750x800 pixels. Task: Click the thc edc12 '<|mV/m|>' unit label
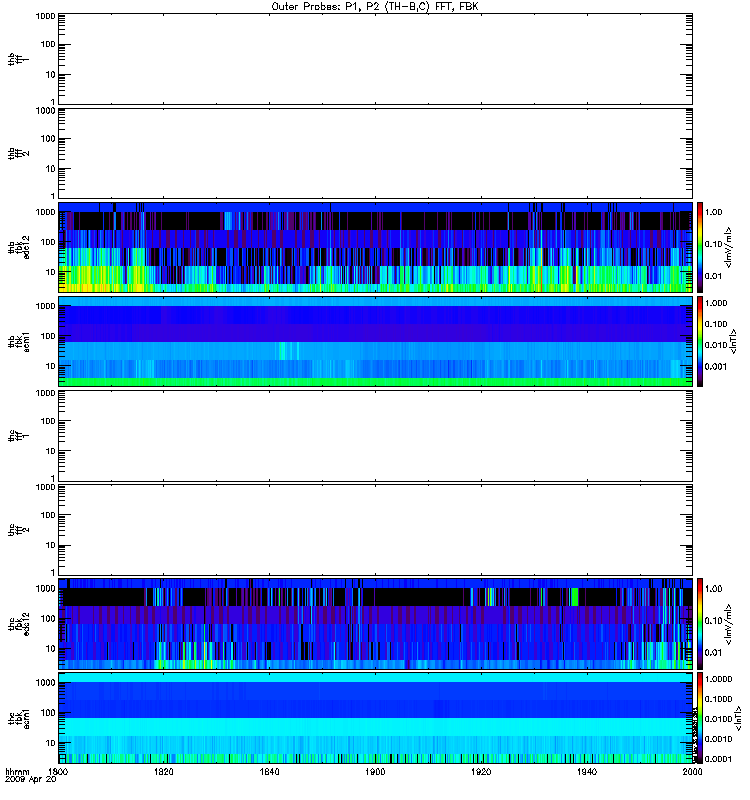pyautogui.click(x=729, y=623)
